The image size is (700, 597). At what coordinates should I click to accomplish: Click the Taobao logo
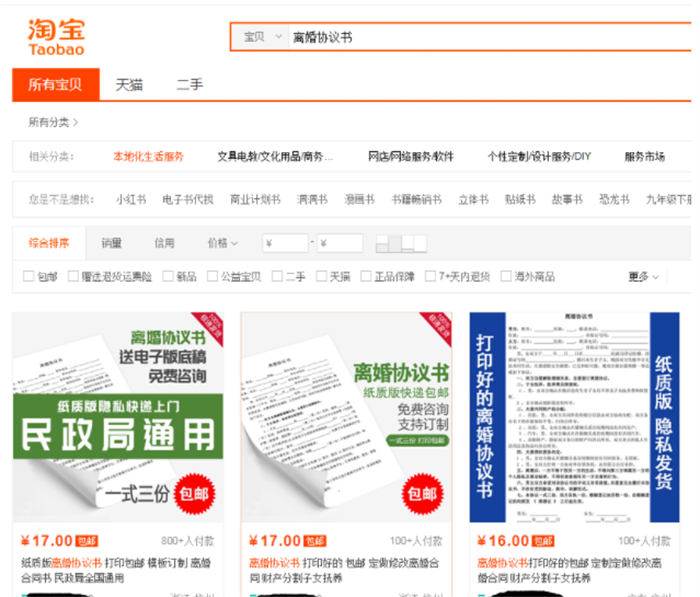(x=56, y=35)
